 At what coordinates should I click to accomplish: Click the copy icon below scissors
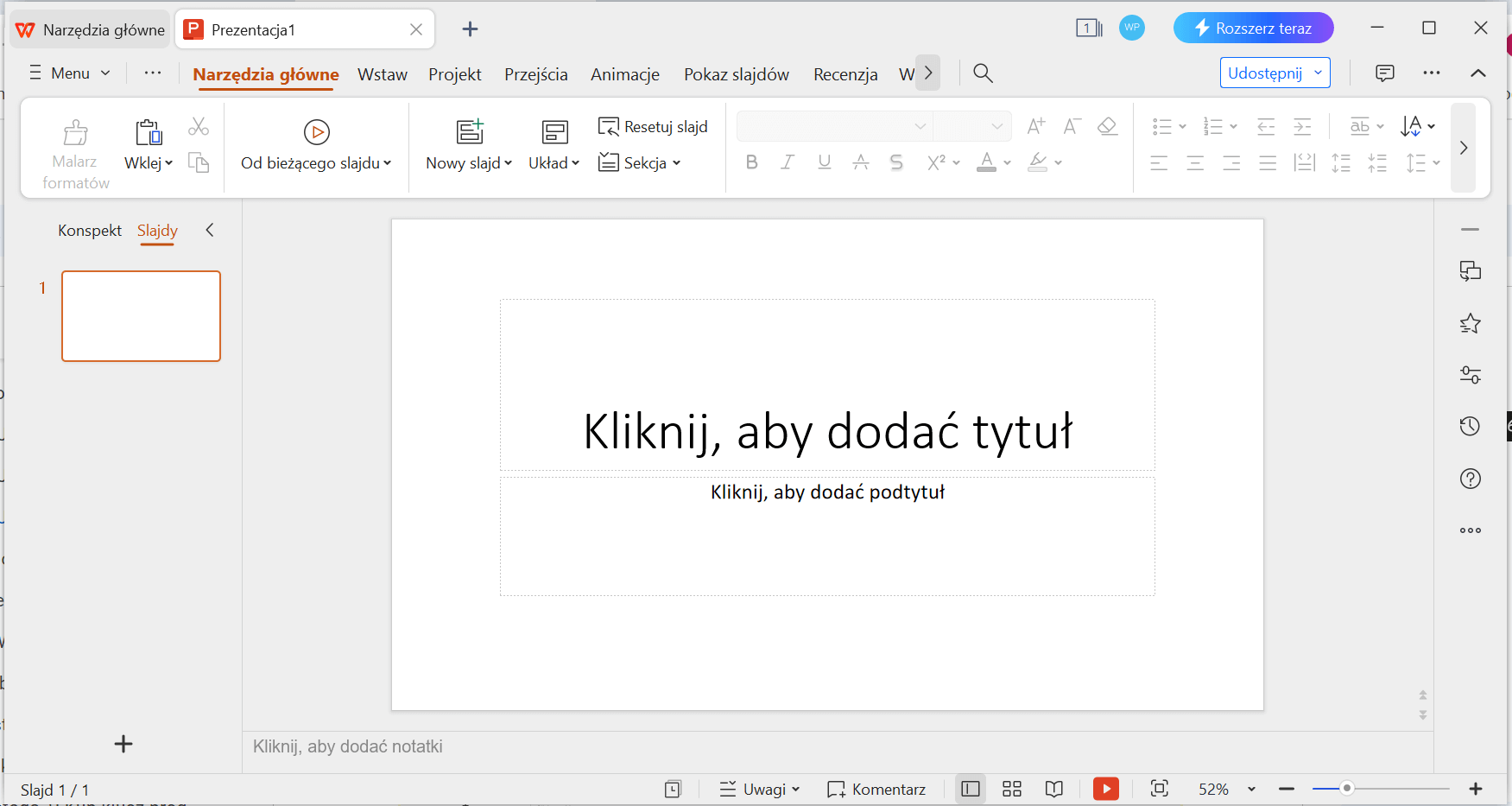199,162
